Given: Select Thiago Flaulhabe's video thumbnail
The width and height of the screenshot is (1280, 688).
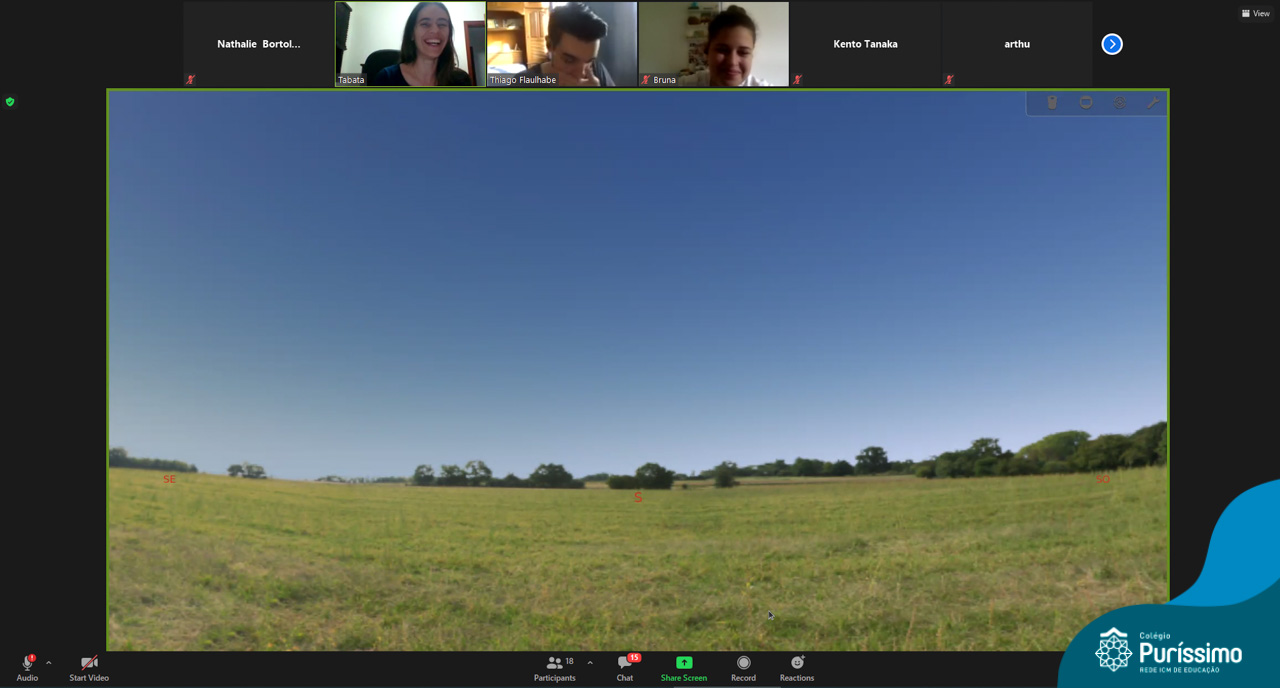Looking at the screenshot, I should [x=562, y=44].
